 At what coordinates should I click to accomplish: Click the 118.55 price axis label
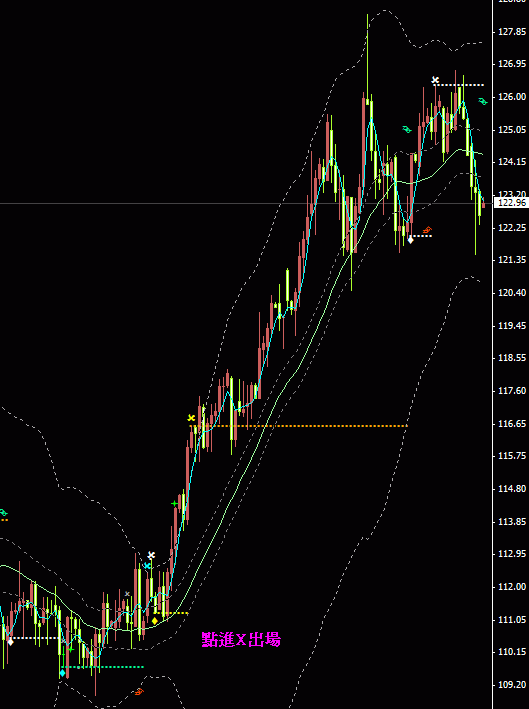pyautogui.click(x=512, y=358)
